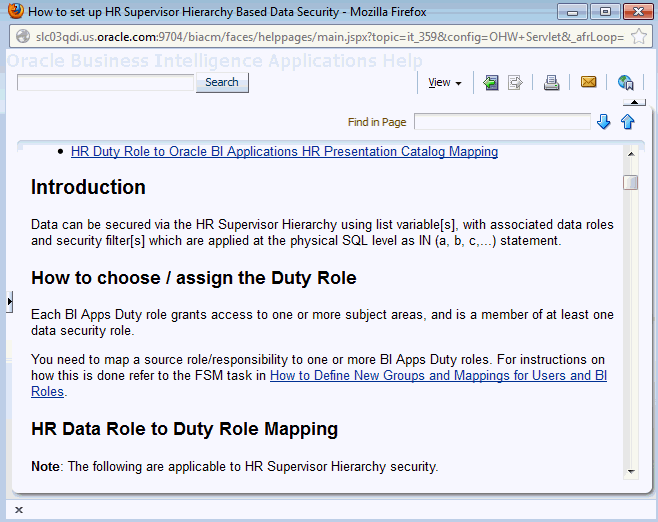The image size is (658, 522).
Task: Click 'How to choose / assign the Duty Role' heading
Action: 194,278
